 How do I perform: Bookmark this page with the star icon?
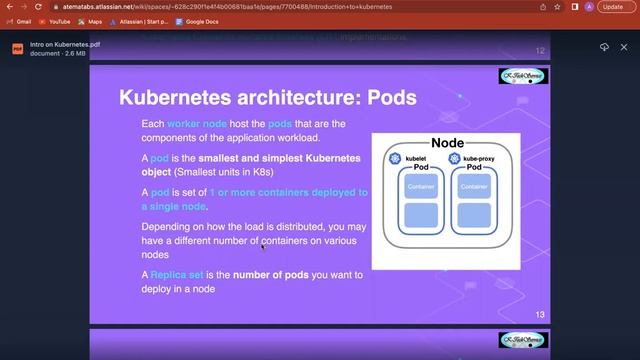pos(557,7)
